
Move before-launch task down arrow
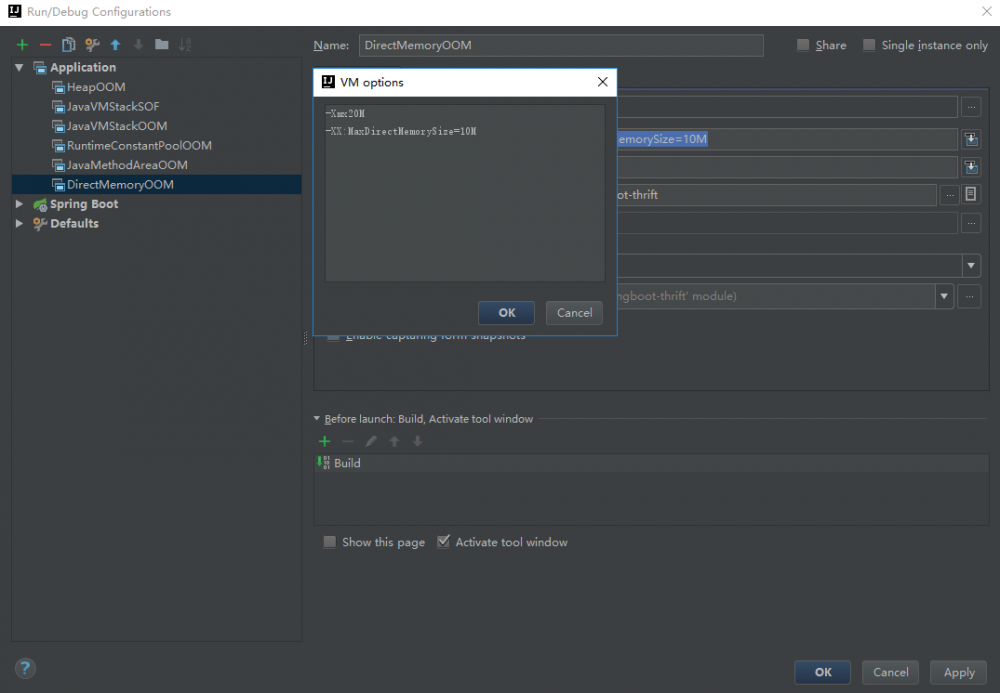coord(417,441)
